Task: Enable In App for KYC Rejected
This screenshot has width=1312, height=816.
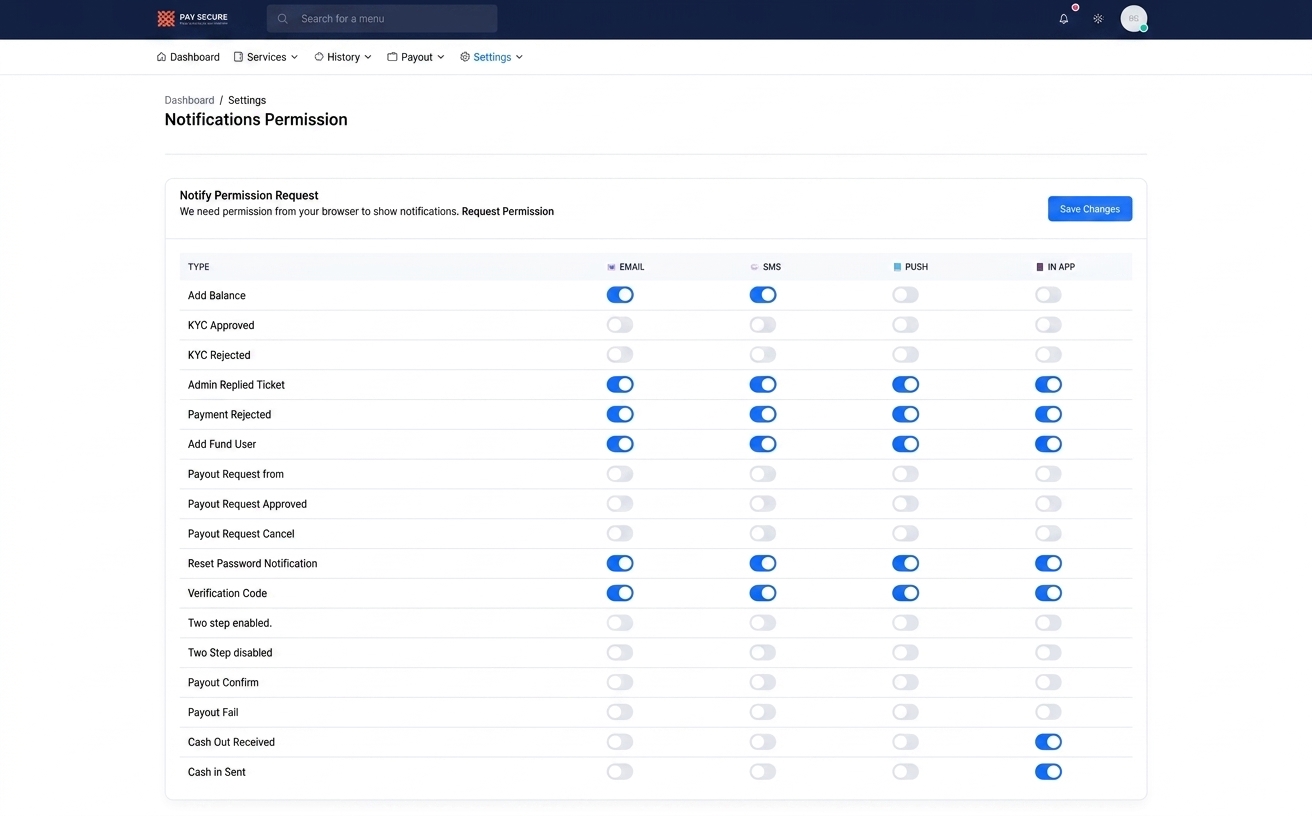Action: click(1048, 355)
